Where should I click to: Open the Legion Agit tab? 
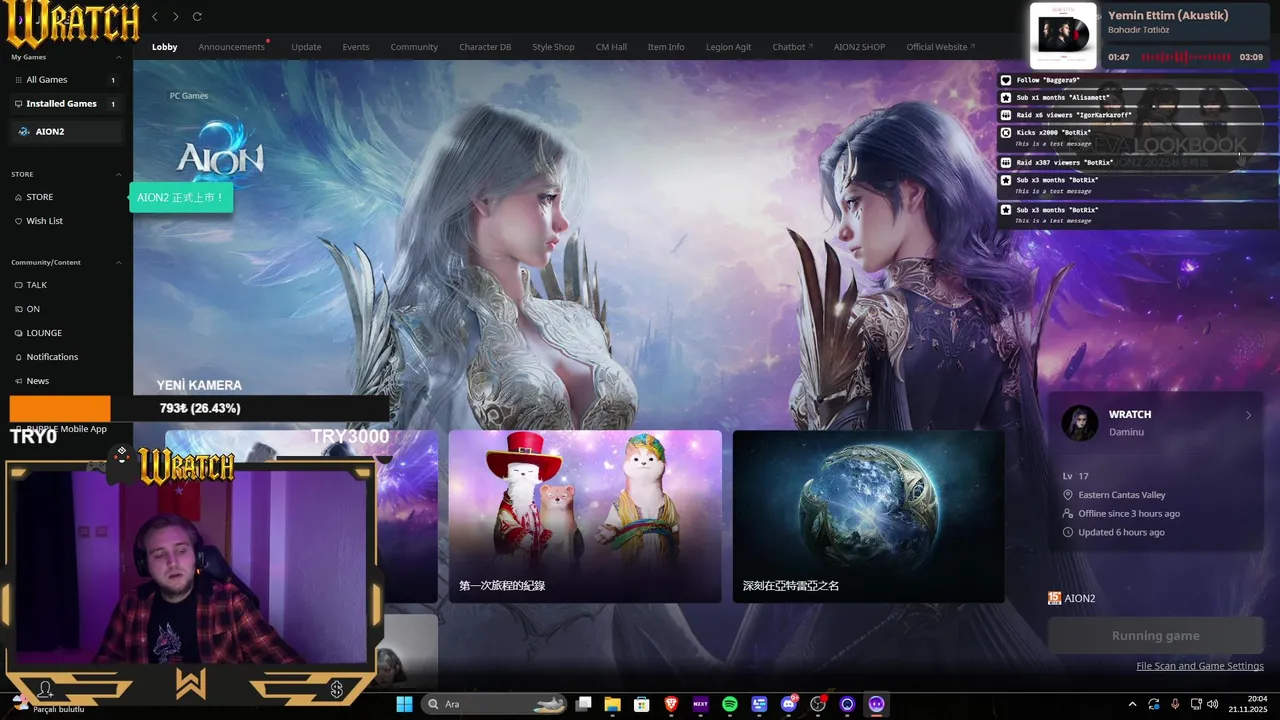[x=728, y=47]
